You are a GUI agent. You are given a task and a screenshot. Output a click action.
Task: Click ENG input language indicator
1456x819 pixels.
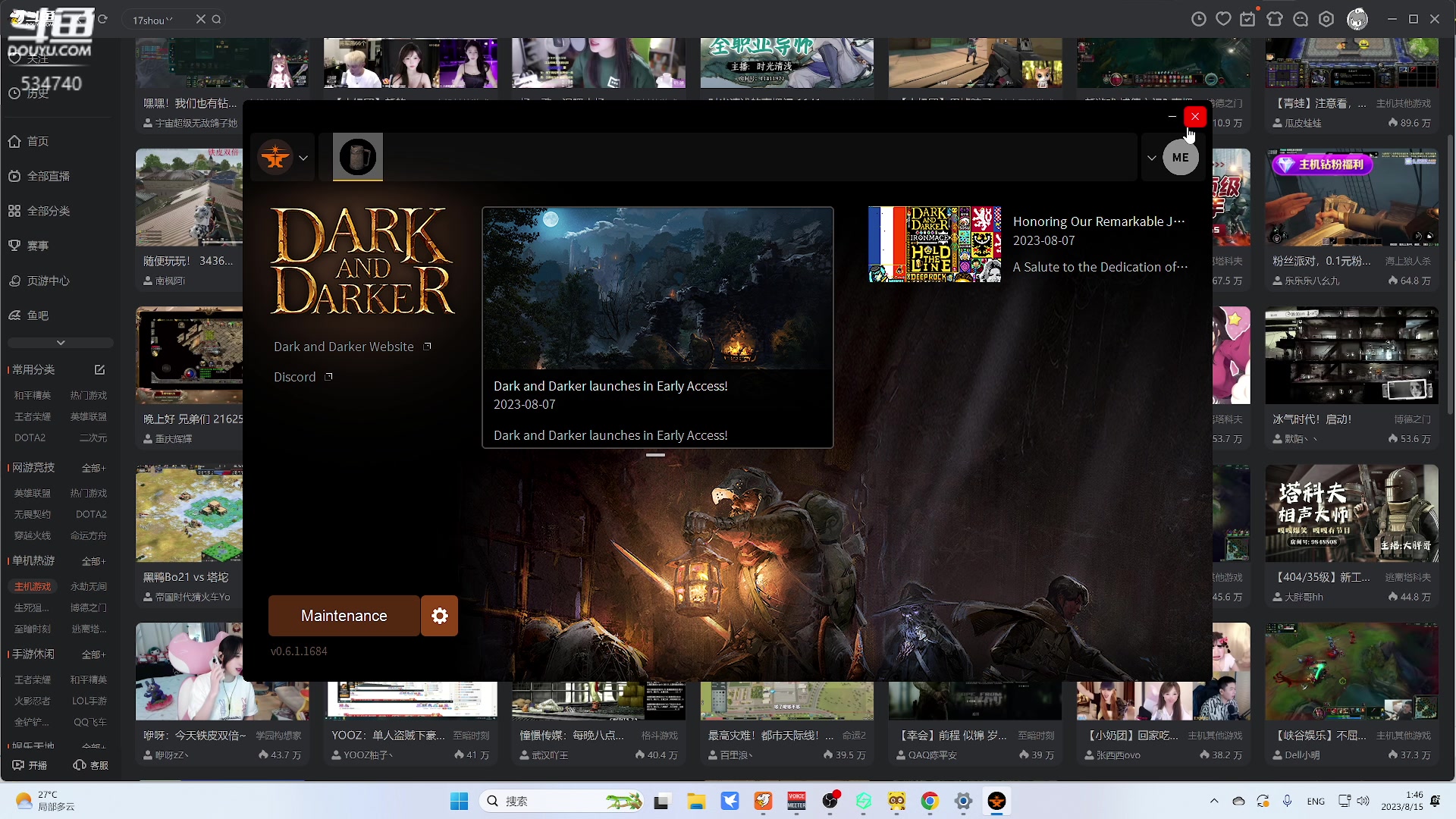tap(1316, 802)
